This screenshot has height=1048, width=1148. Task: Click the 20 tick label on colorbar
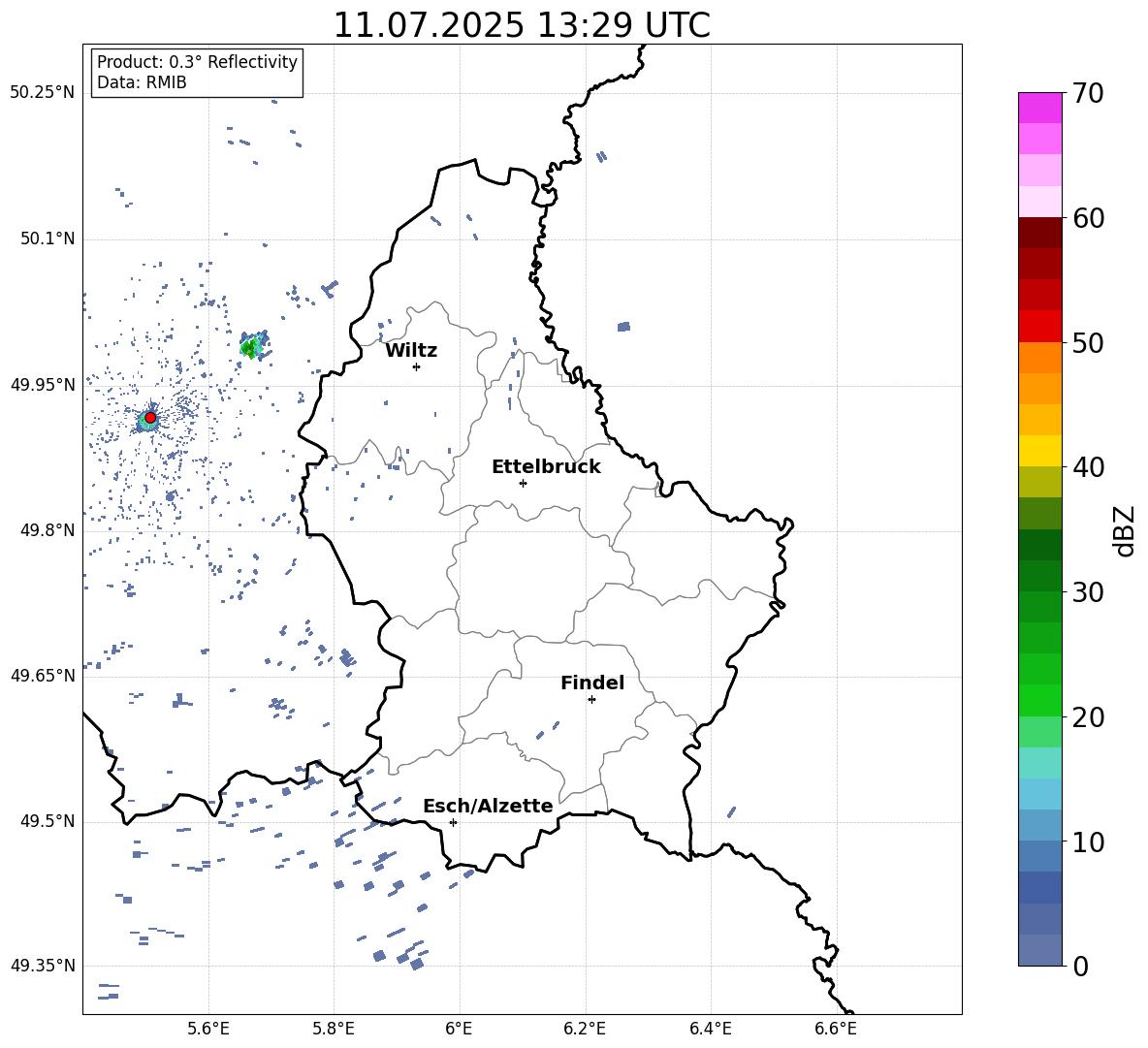(1088, 717)
